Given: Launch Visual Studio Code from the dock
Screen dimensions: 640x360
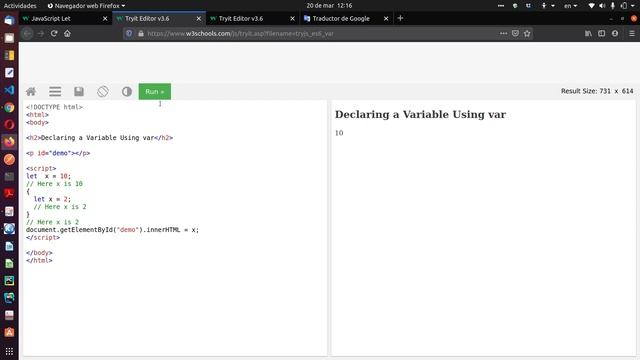Looking at the screenshot, I should (x=9, y=90).
